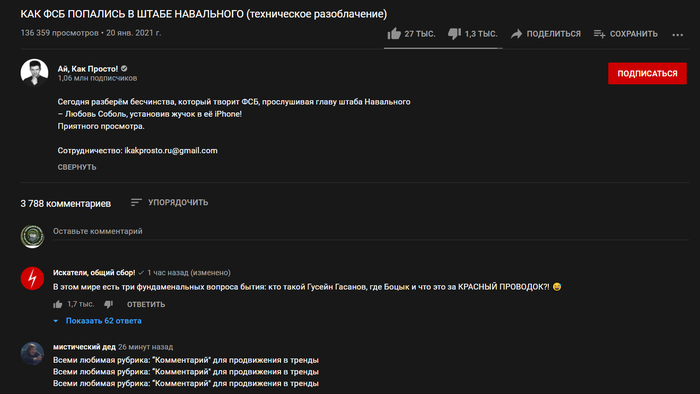
Task: Open the УПОРЯДОЧИТЬ sort comments menu
Action: tap(169, 203)
